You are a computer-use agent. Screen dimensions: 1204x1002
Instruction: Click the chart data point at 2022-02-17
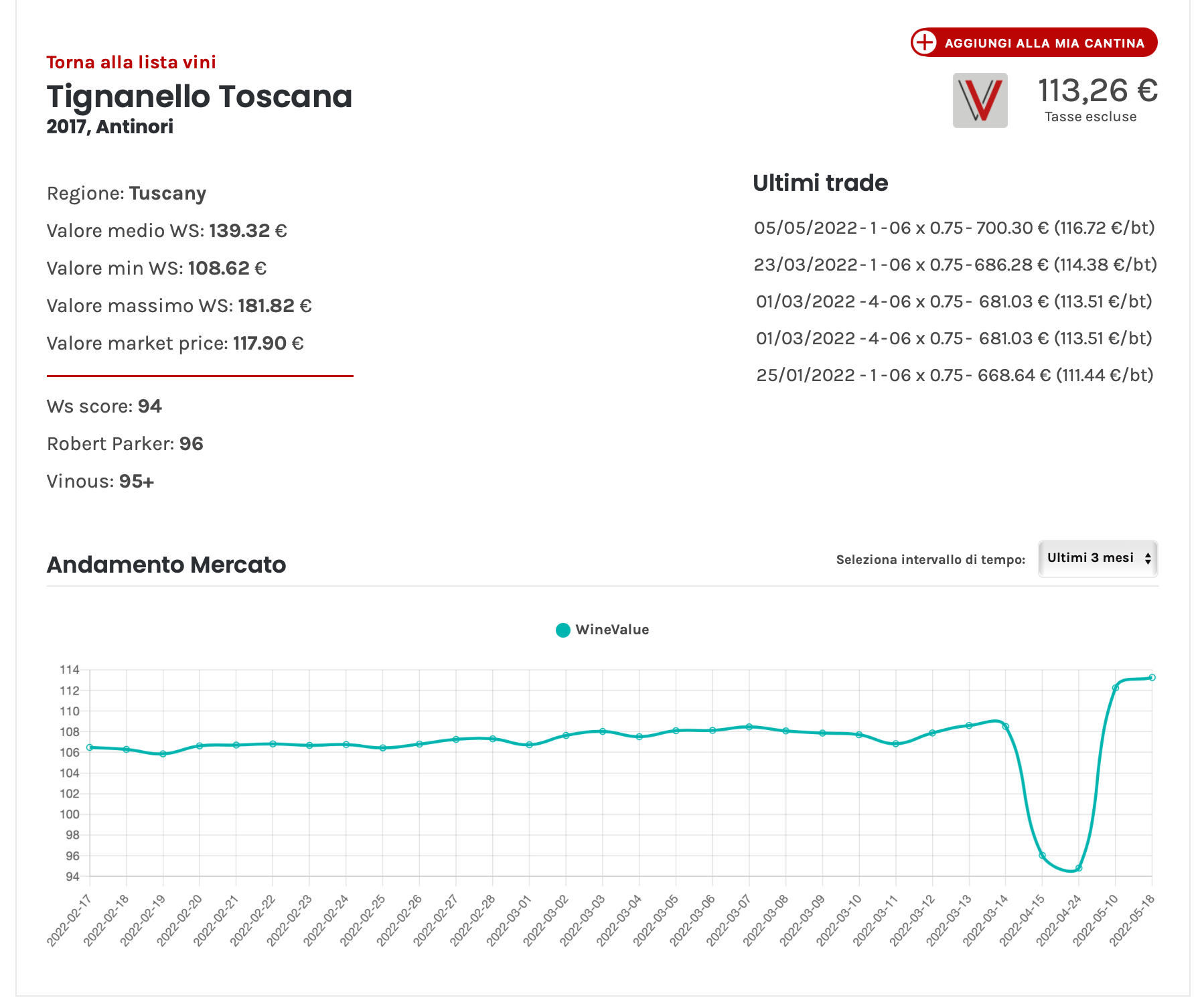pos(90,747)
